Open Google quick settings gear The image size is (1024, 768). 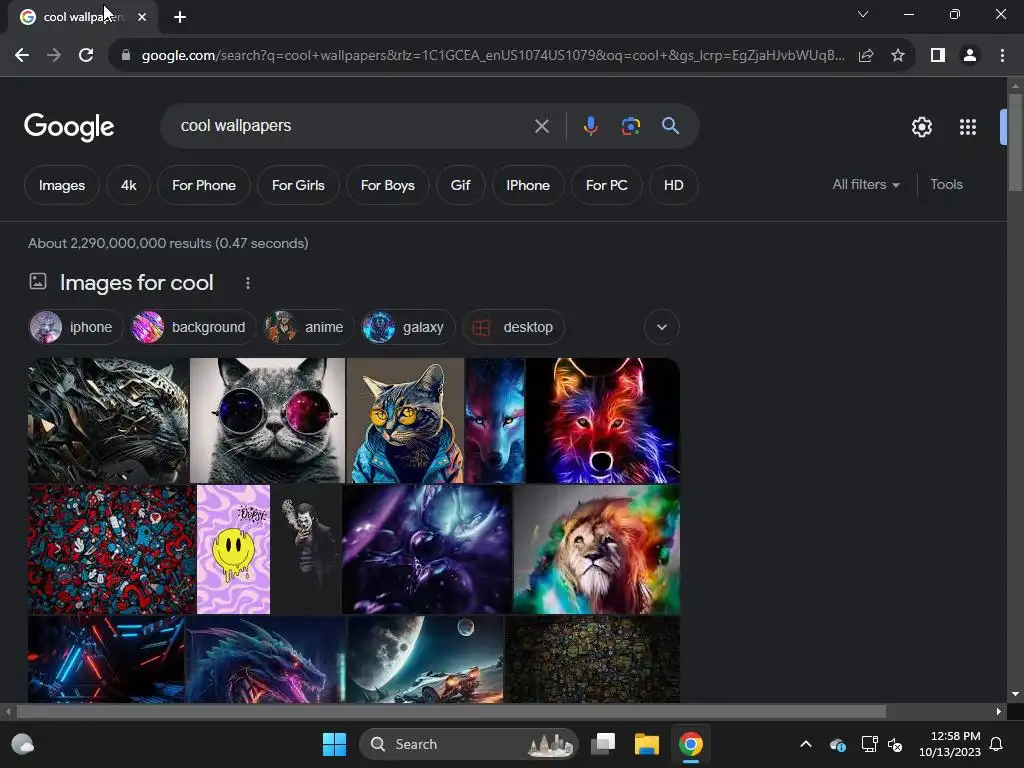(x=921, y=127)
